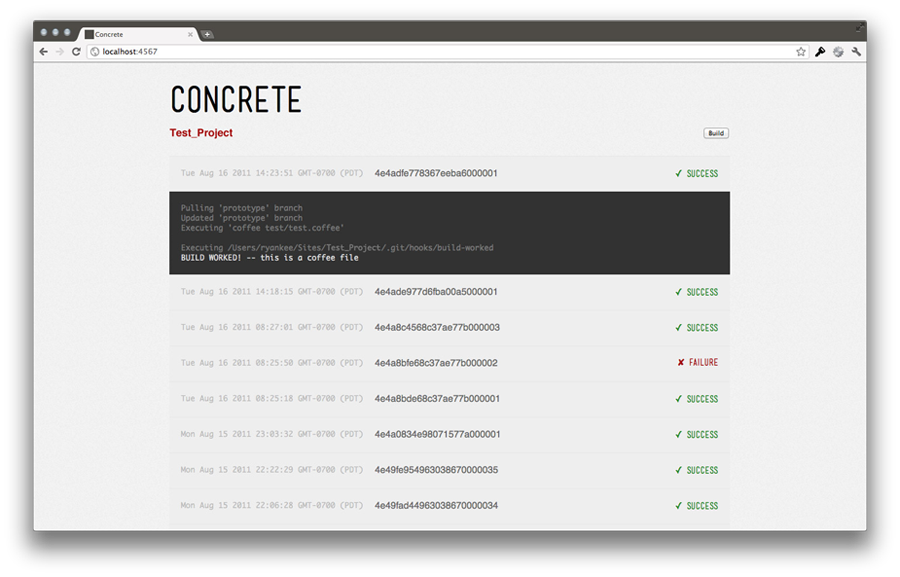Image resolution: width=900 pixels, height=577 pixels.
Task: Expand build 4e4a8c4568c37ae77b000003 row
Action: coord(436,328)
